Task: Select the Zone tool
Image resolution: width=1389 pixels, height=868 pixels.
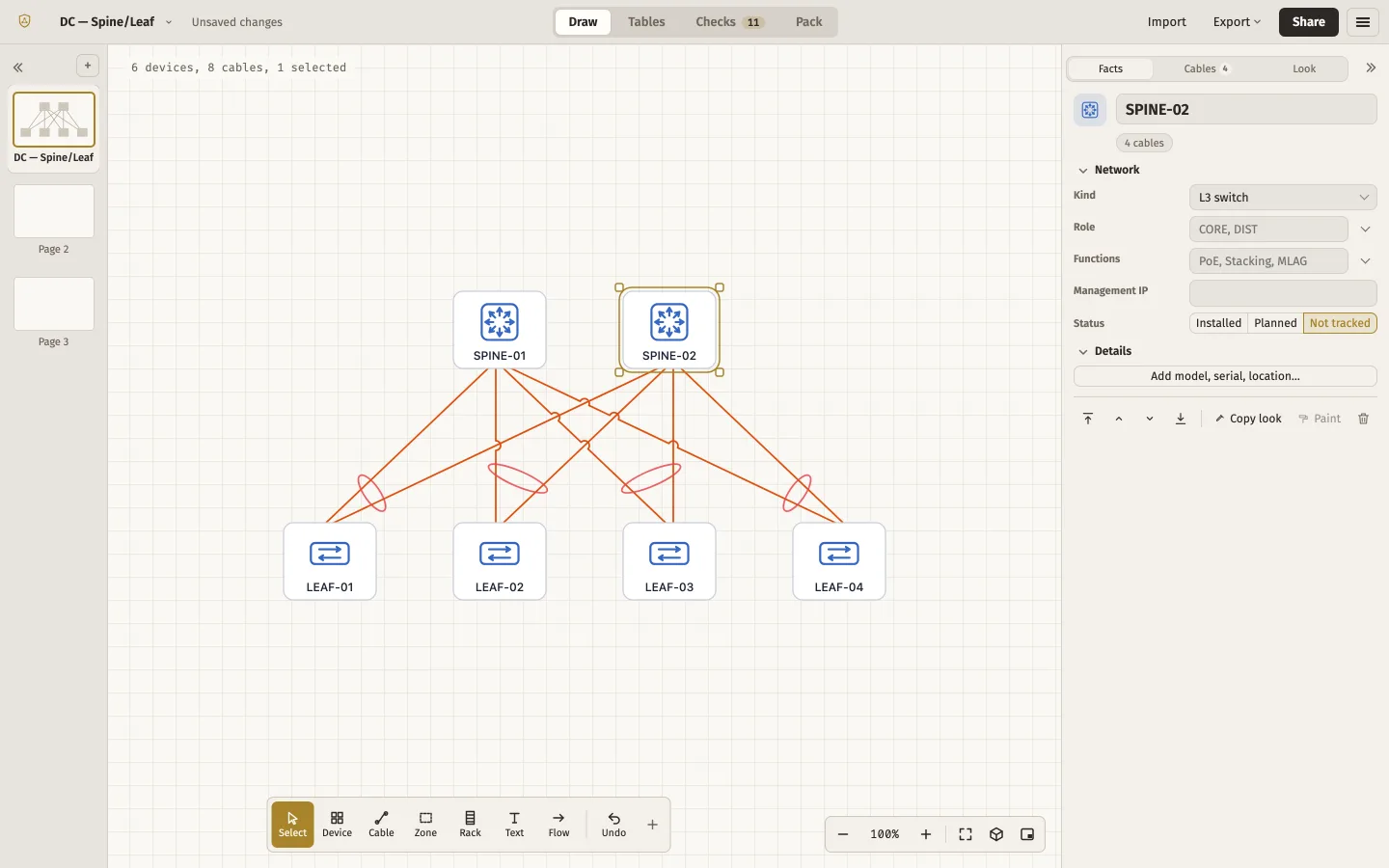Action: (425, 825)
